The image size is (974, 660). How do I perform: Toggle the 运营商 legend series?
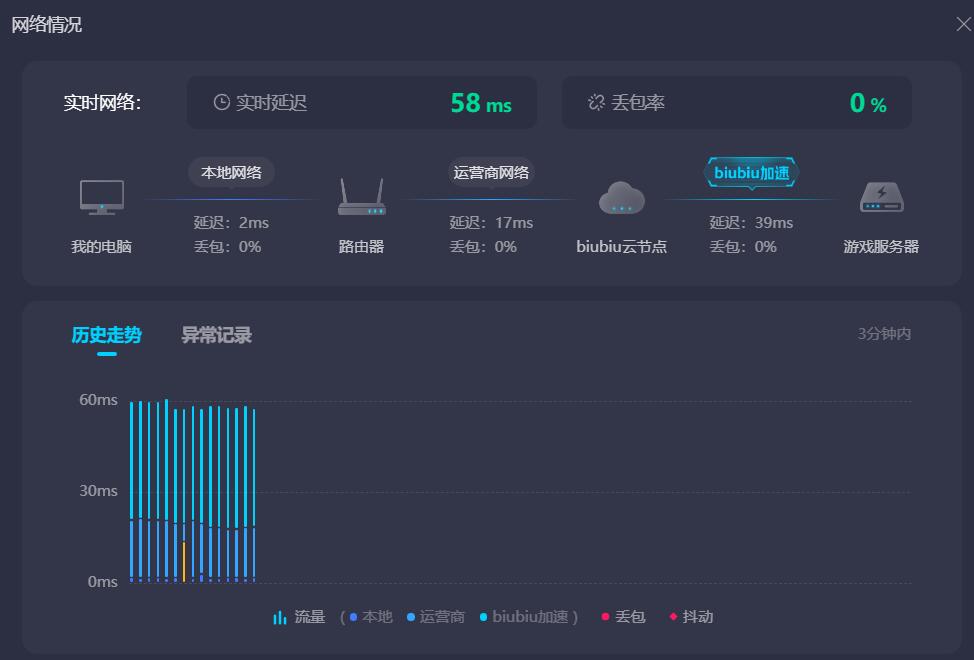(435, 617)
